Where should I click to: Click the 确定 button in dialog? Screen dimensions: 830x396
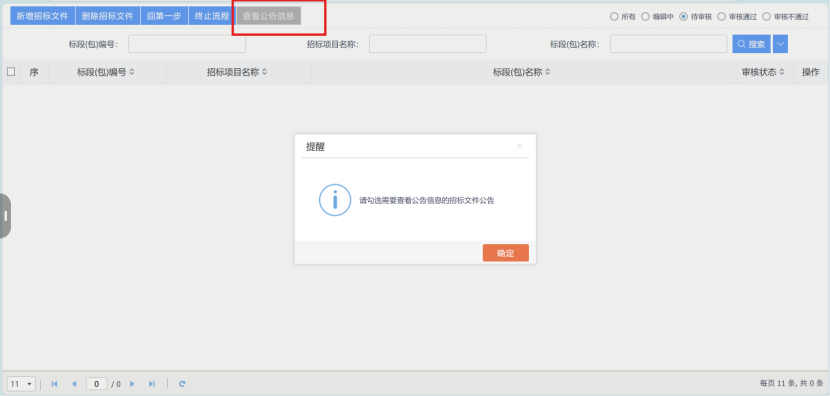[x=506, y=253]
